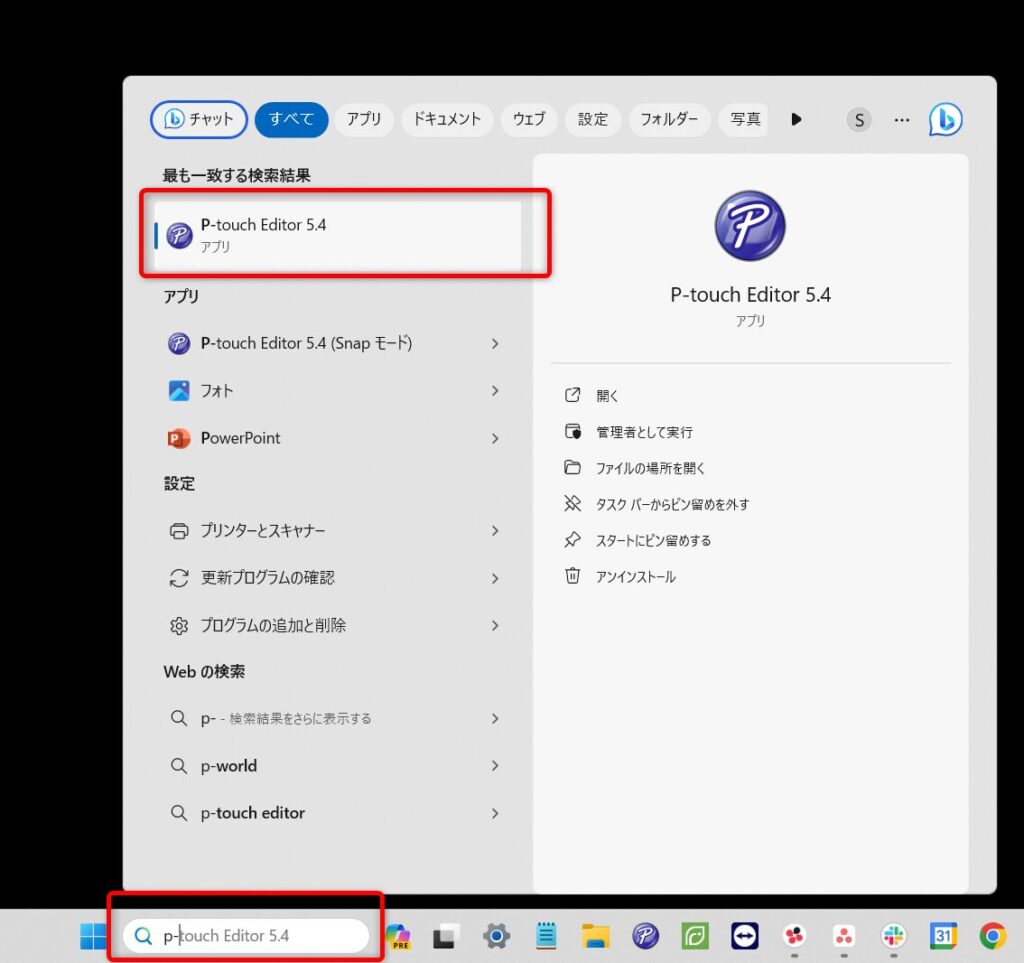
Task: Select the 写真 filter tab
Action: click(744, 119)
